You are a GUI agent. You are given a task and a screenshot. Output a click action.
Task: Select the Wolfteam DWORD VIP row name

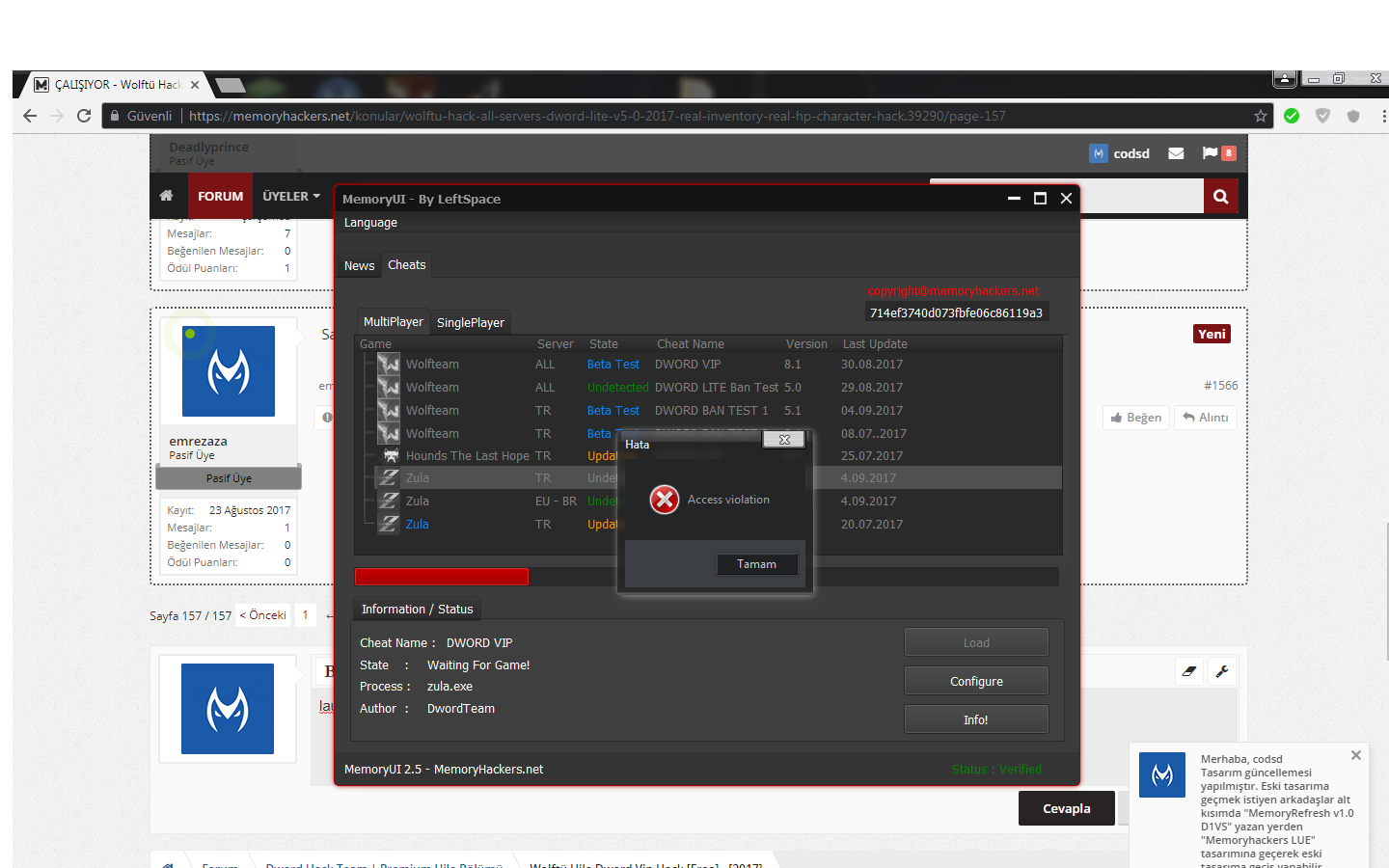coord(432,365)
